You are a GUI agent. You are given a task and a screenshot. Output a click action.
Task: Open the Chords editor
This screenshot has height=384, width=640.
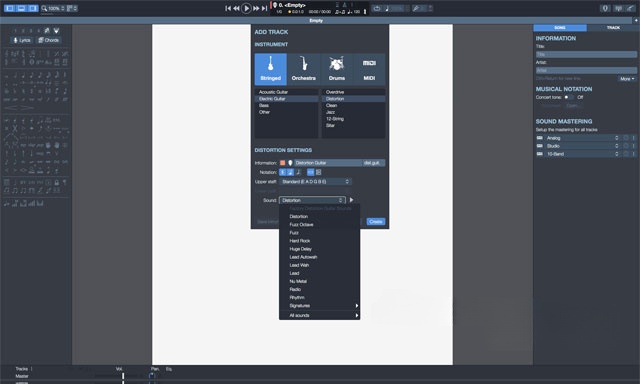coord(49,40)
